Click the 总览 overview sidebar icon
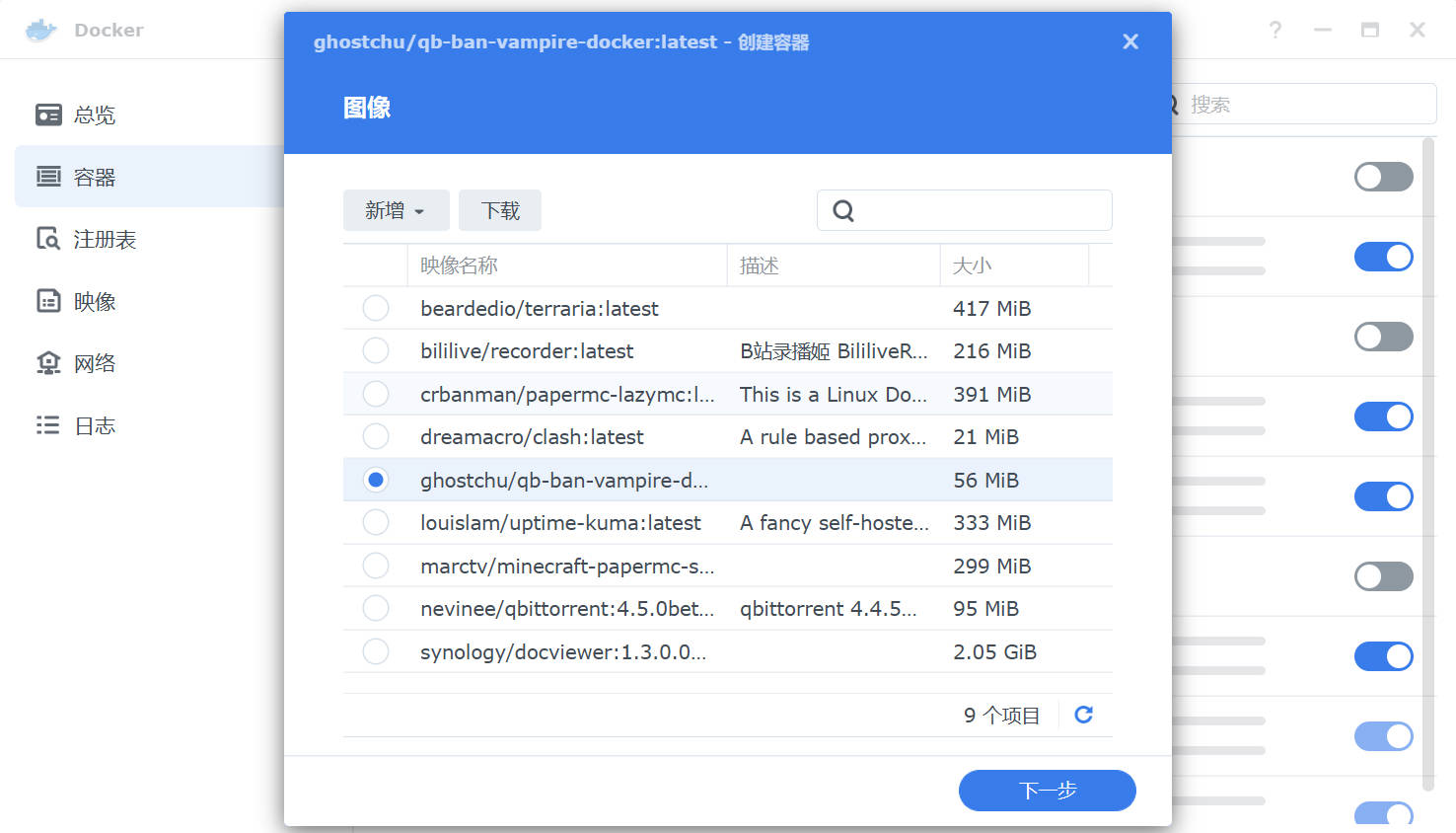The width and height of the screenshot is (1456, 833). [48, 114]
